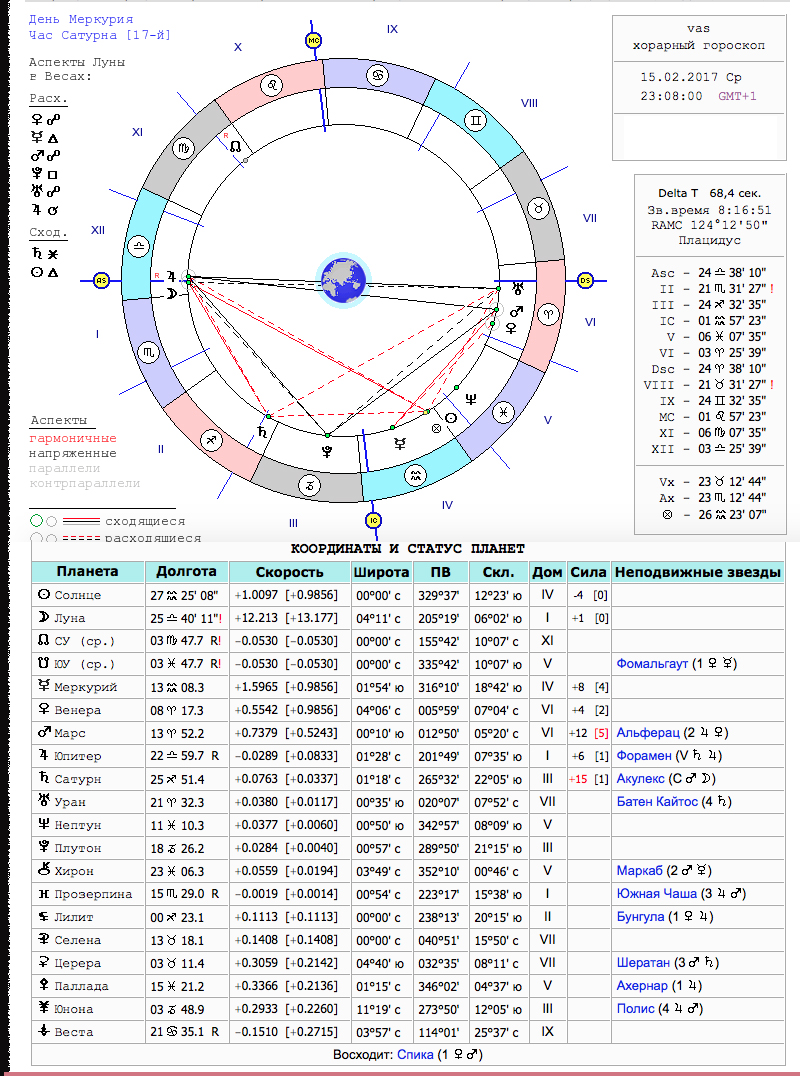Select the Virgo sign on the zodiac ring
The height and width of the screenshot is (1076, 800).
183,148
